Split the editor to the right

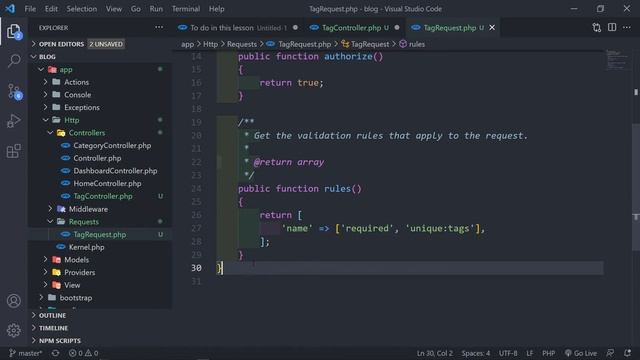[612, 27]
